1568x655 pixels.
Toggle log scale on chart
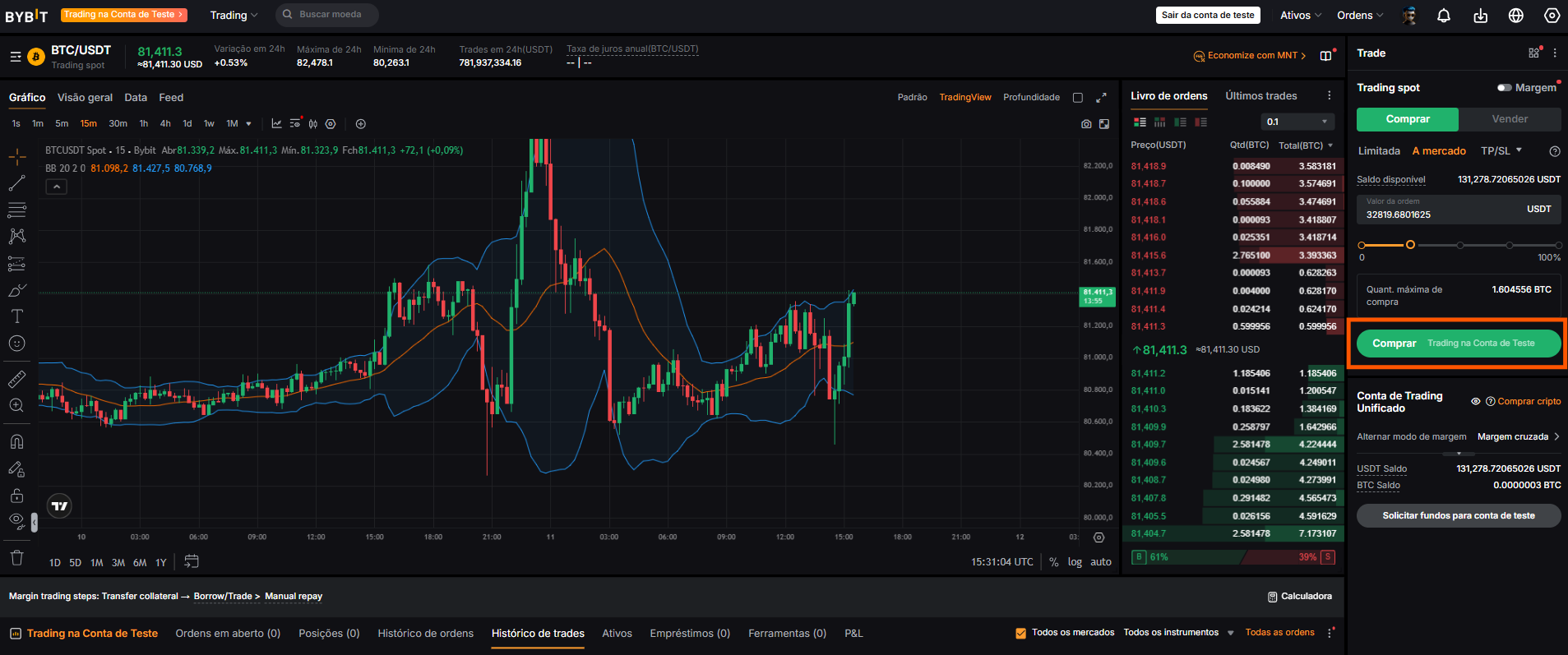tap(1075, 562)
